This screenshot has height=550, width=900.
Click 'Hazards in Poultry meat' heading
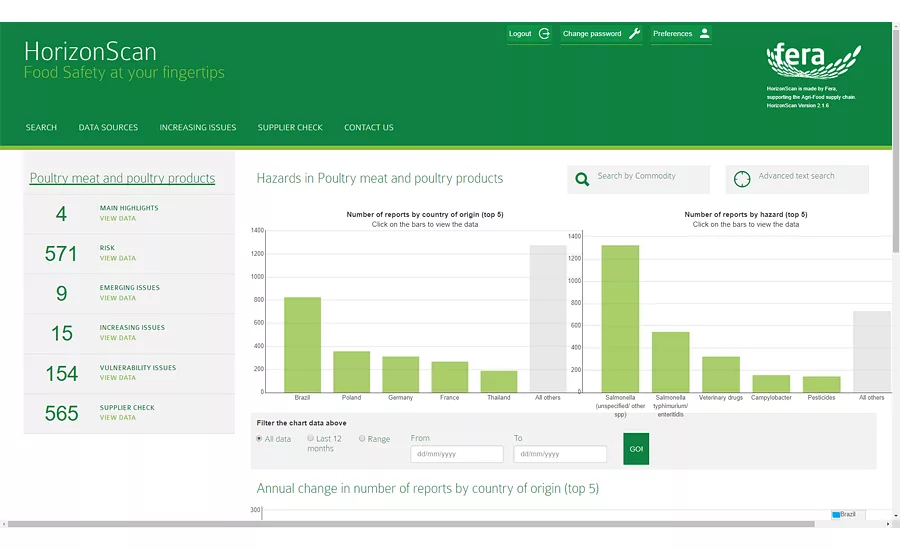click(379, 179)
